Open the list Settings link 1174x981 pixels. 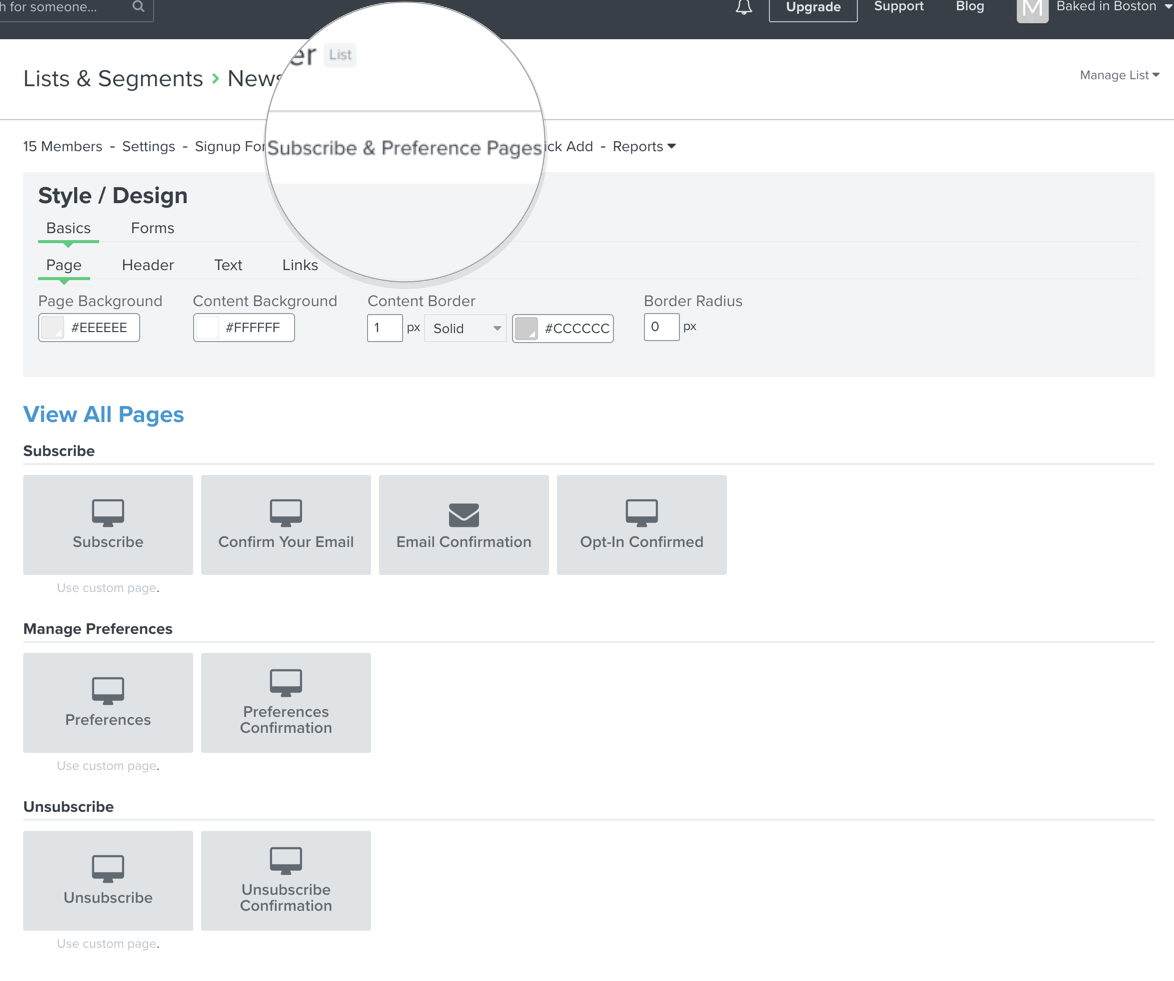pos(148,146)
